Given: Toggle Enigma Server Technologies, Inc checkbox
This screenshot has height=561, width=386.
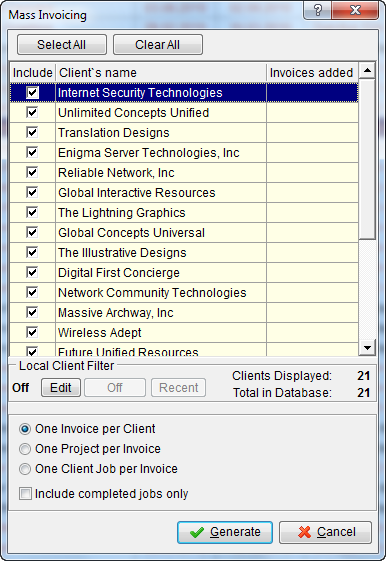Looking at the screenshot, I should click(32, 153).
